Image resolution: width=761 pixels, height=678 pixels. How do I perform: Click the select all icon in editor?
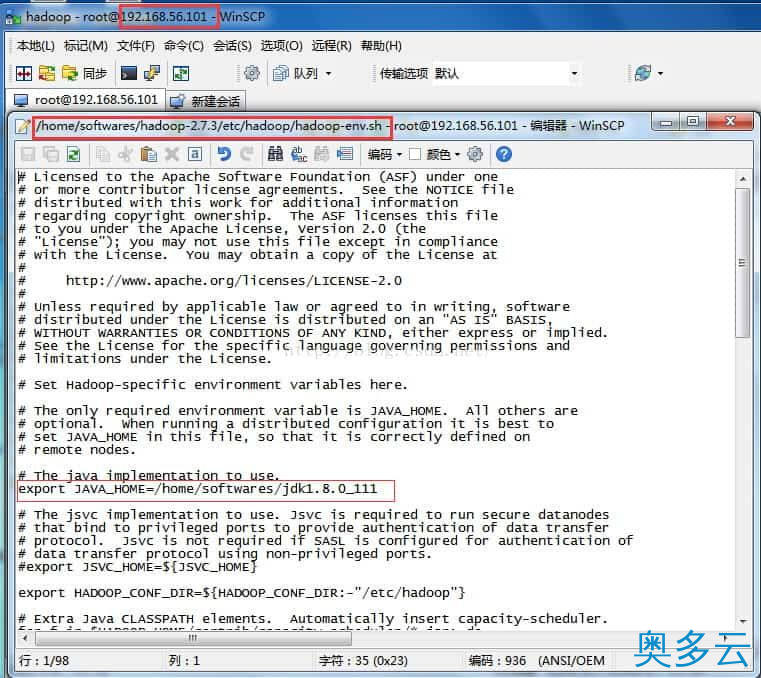pyautogui.click(x=195, y=154)
